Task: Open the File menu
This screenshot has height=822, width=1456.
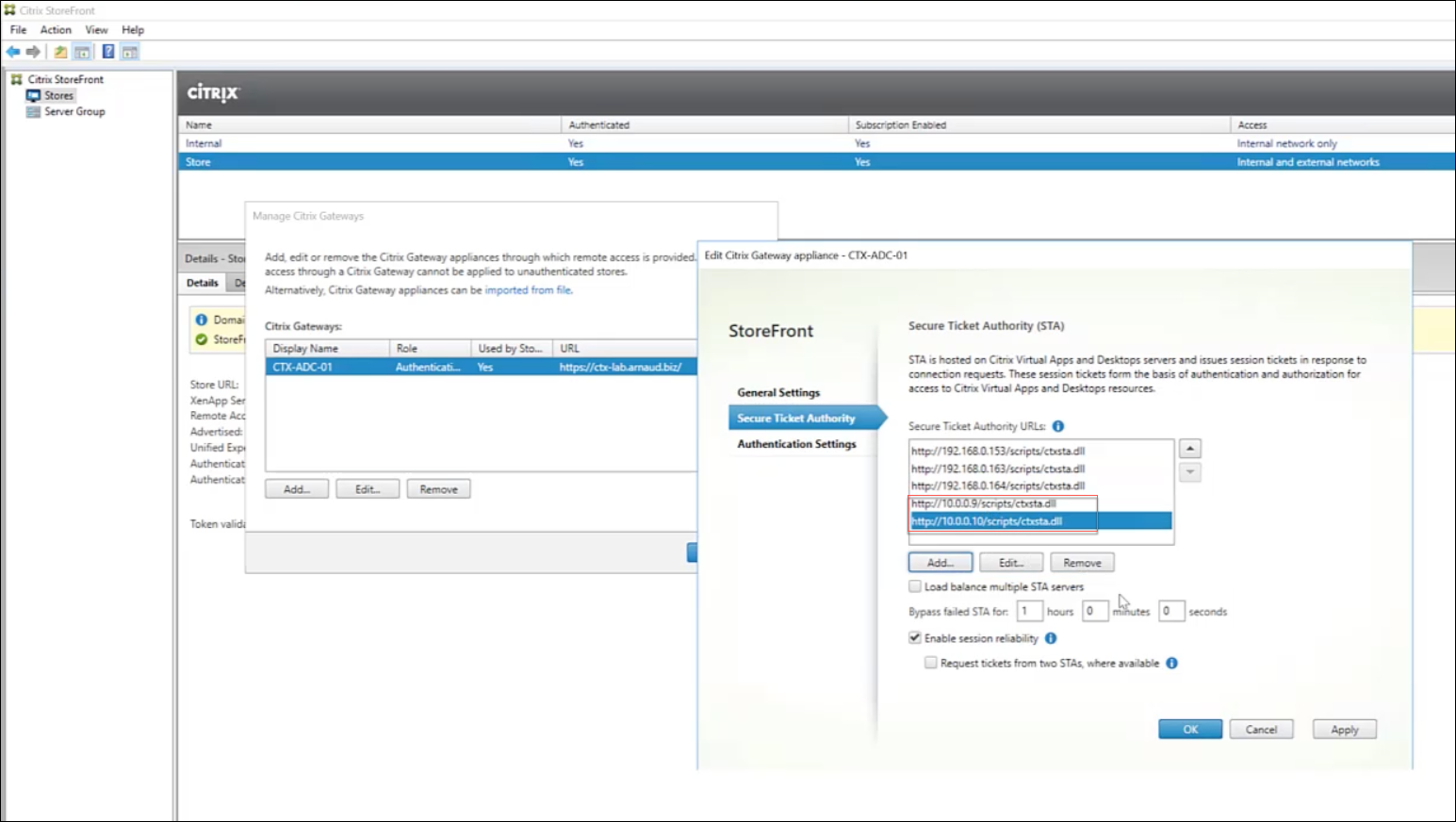Action: pyautogui.click(x=18, y=30)
